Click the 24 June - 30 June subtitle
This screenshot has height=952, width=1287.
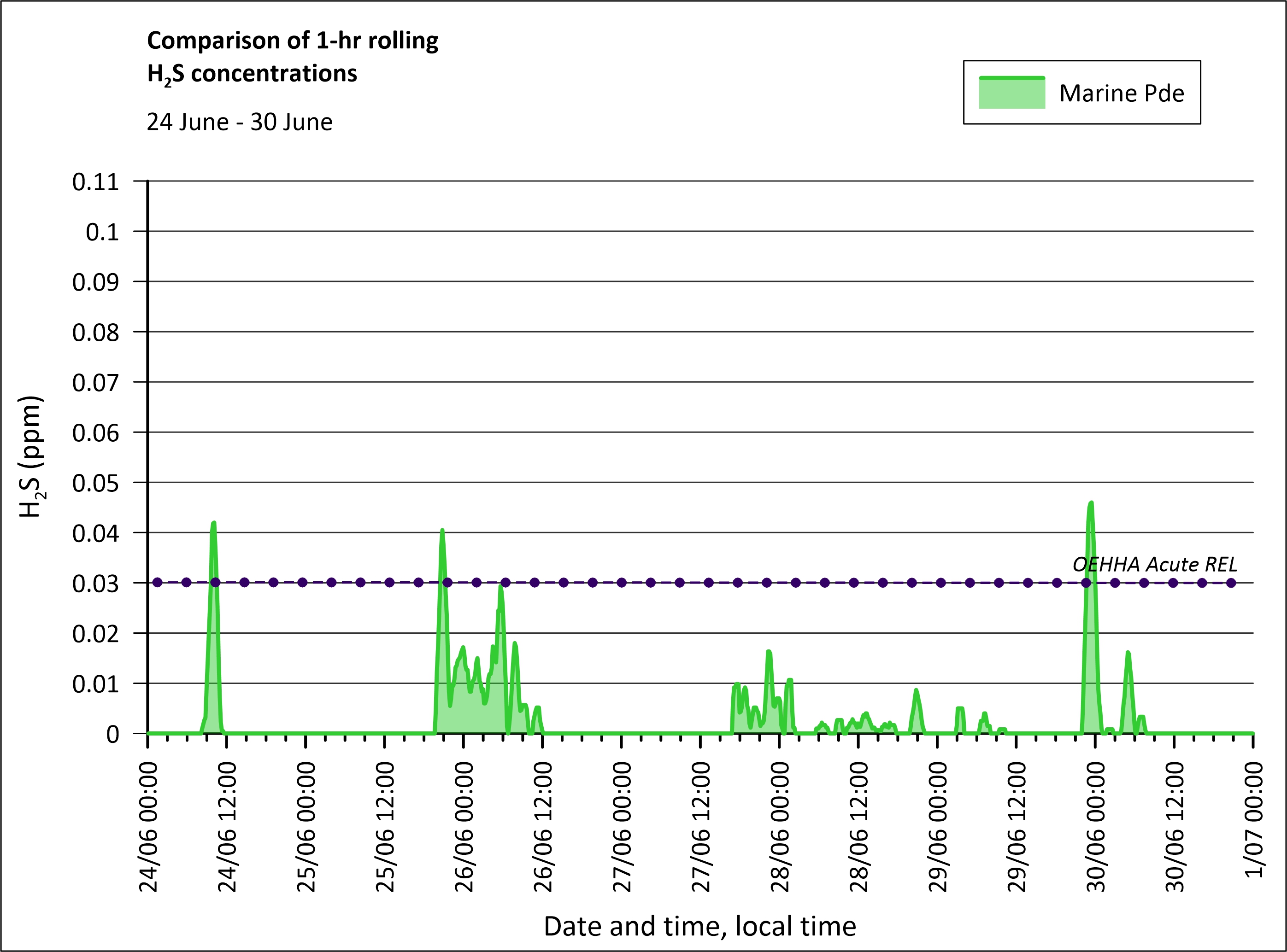click(x=239, y=122)
